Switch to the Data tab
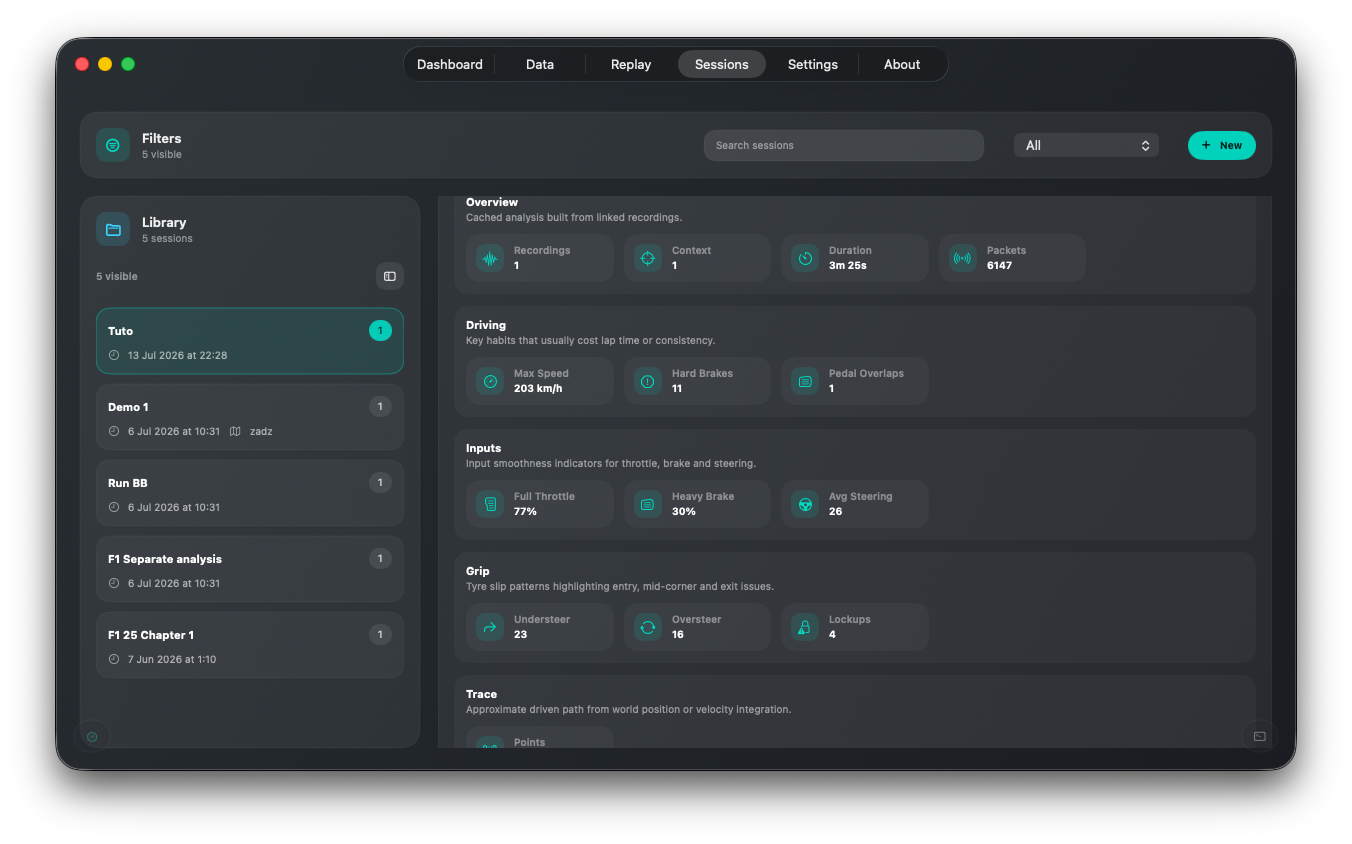Image resolution: width=1352 pixels, height=844 pixels. (x=540, y=64)
